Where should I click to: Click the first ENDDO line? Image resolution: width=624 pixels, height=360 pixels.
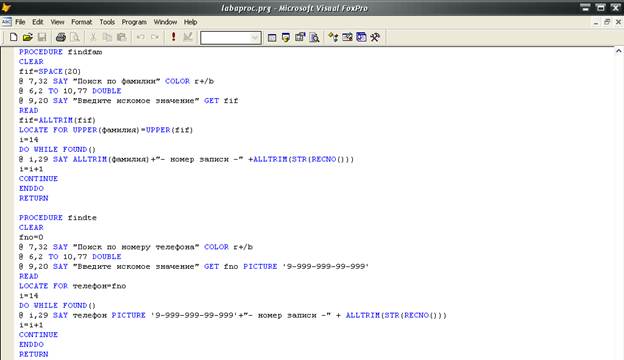tap(31, 188)
